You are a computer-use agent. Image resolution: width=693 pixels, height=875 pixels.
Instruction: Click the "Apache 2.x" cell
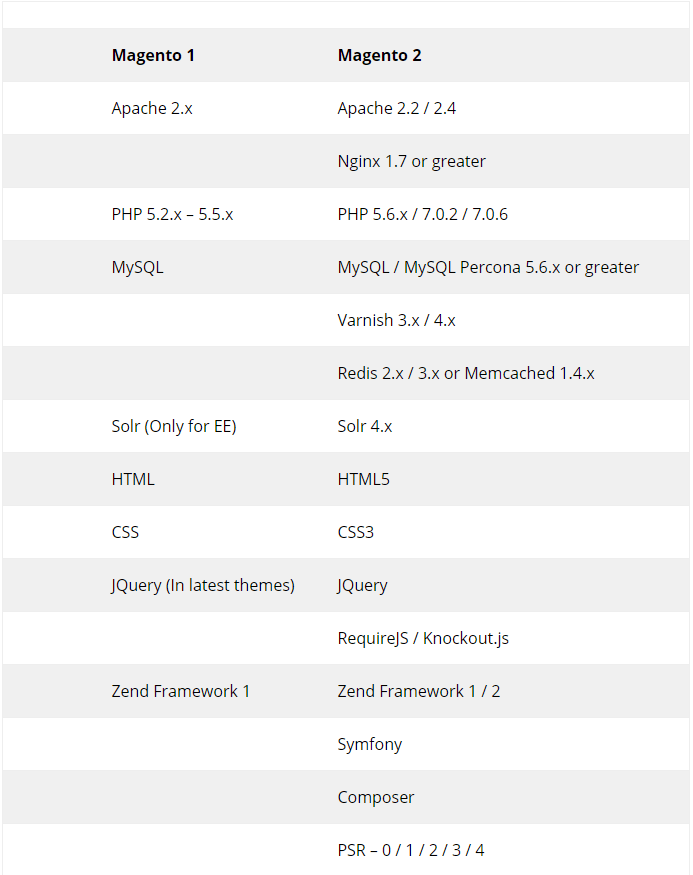152,108
